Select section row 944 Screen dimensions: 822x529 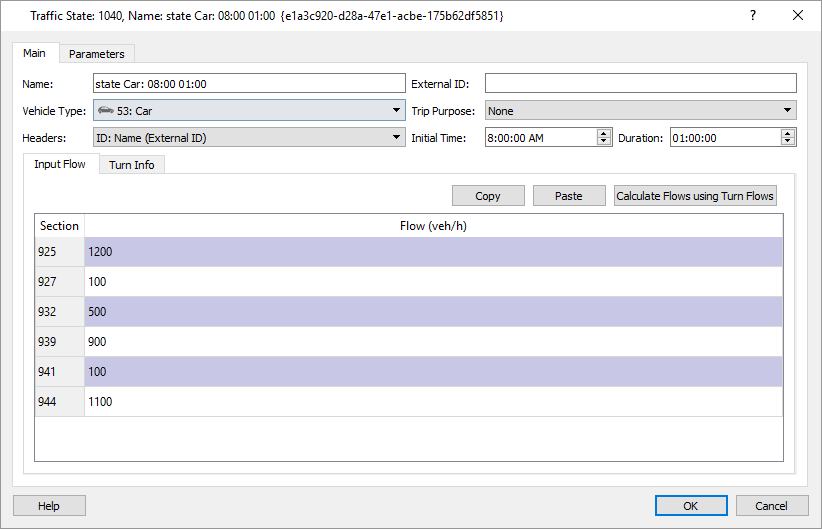click(x=60, y=402)
